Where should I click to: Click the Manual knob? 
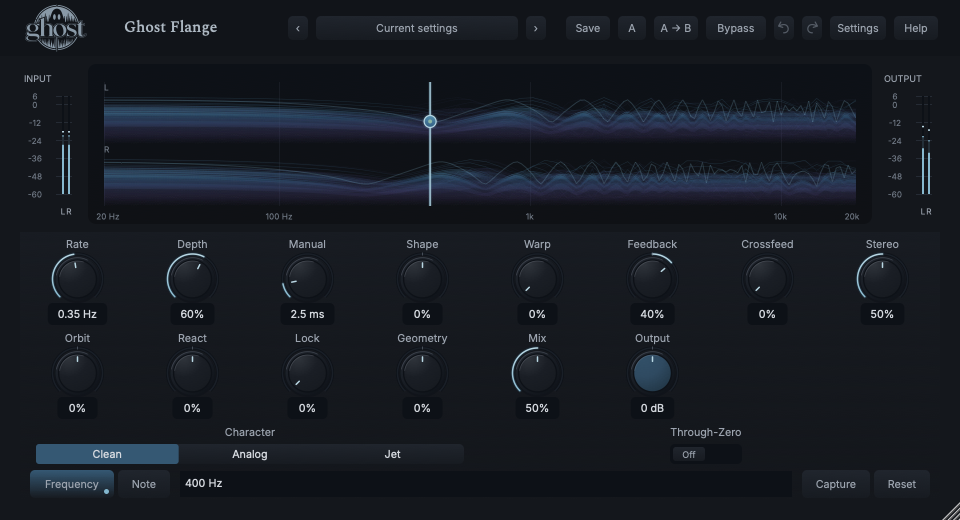pyautogui.click(x=307, y=279)
